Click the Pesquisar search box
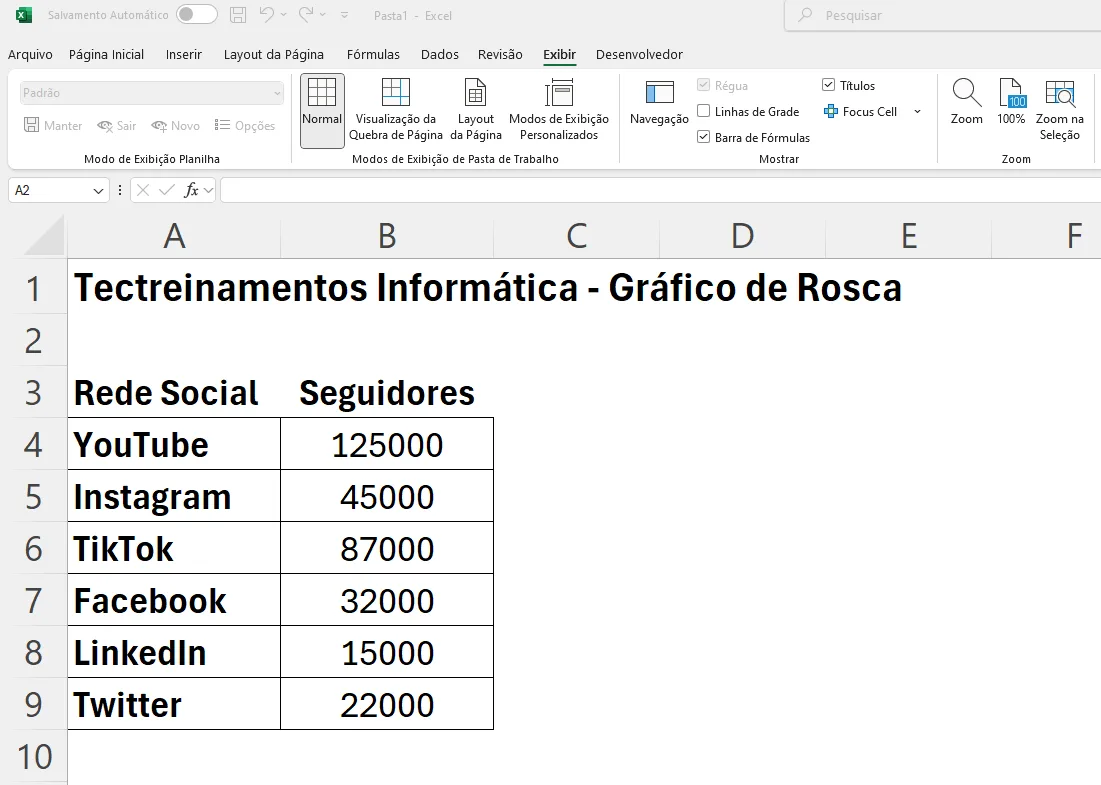 [x=942, y=15]
